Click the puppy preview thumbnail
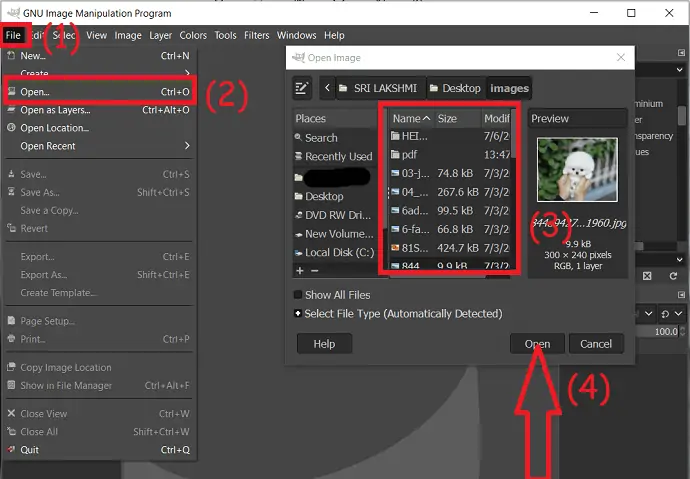This screenshot has width=690, height=479. point(577,170)
